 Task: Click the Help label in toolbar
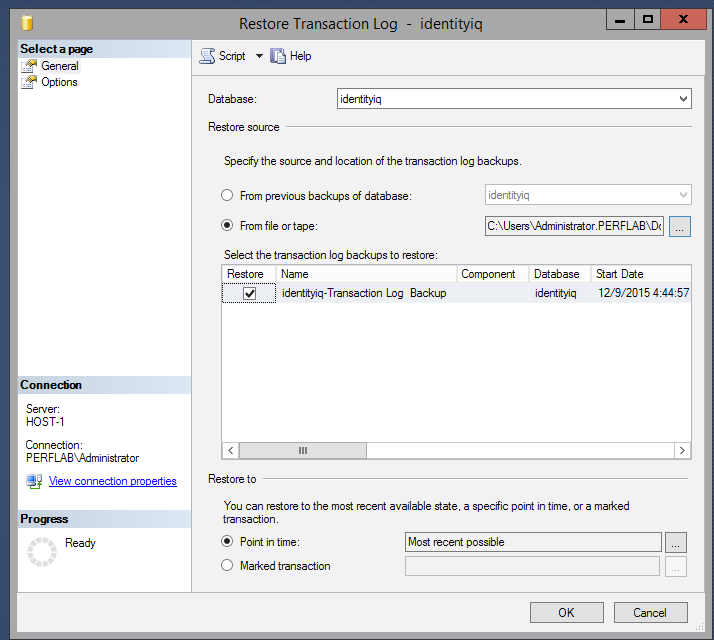click(301, 56)
